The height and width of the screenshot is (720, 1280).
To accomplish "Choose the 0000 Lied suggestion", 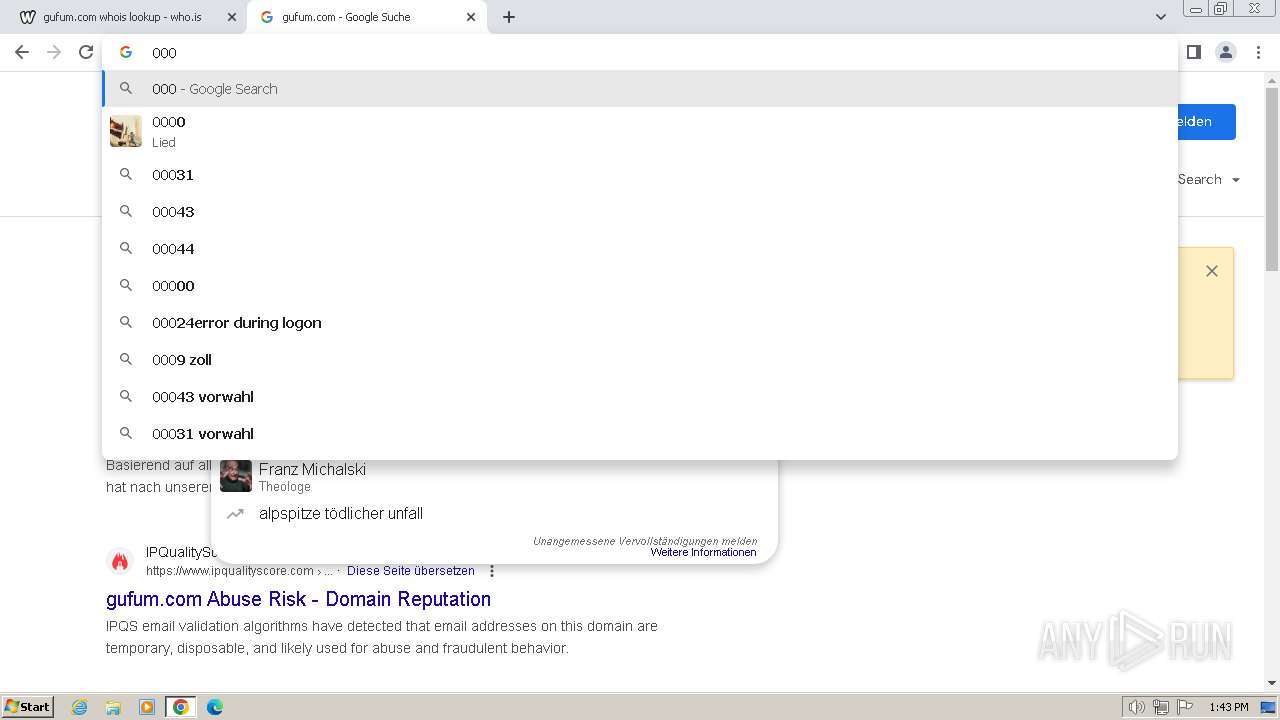I will [x=640, y=131].
